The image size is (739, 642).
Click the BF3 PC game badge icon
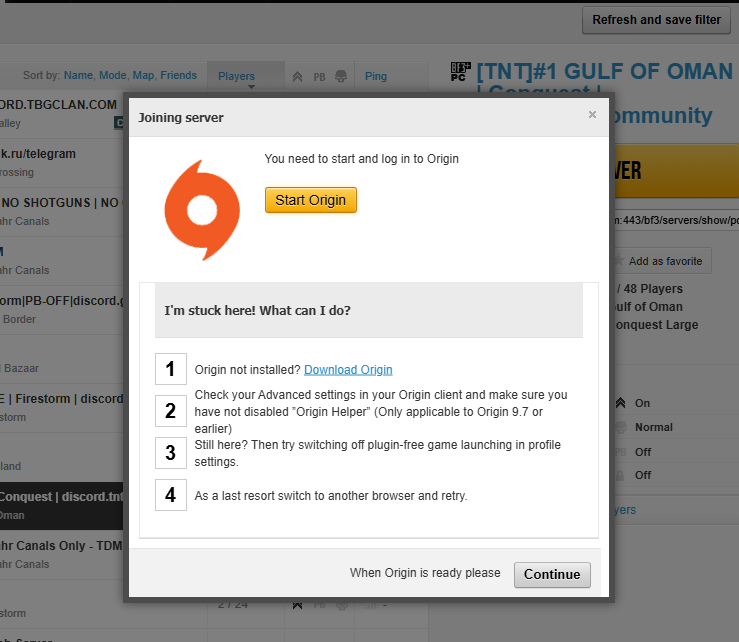click(x=460, y=72)
